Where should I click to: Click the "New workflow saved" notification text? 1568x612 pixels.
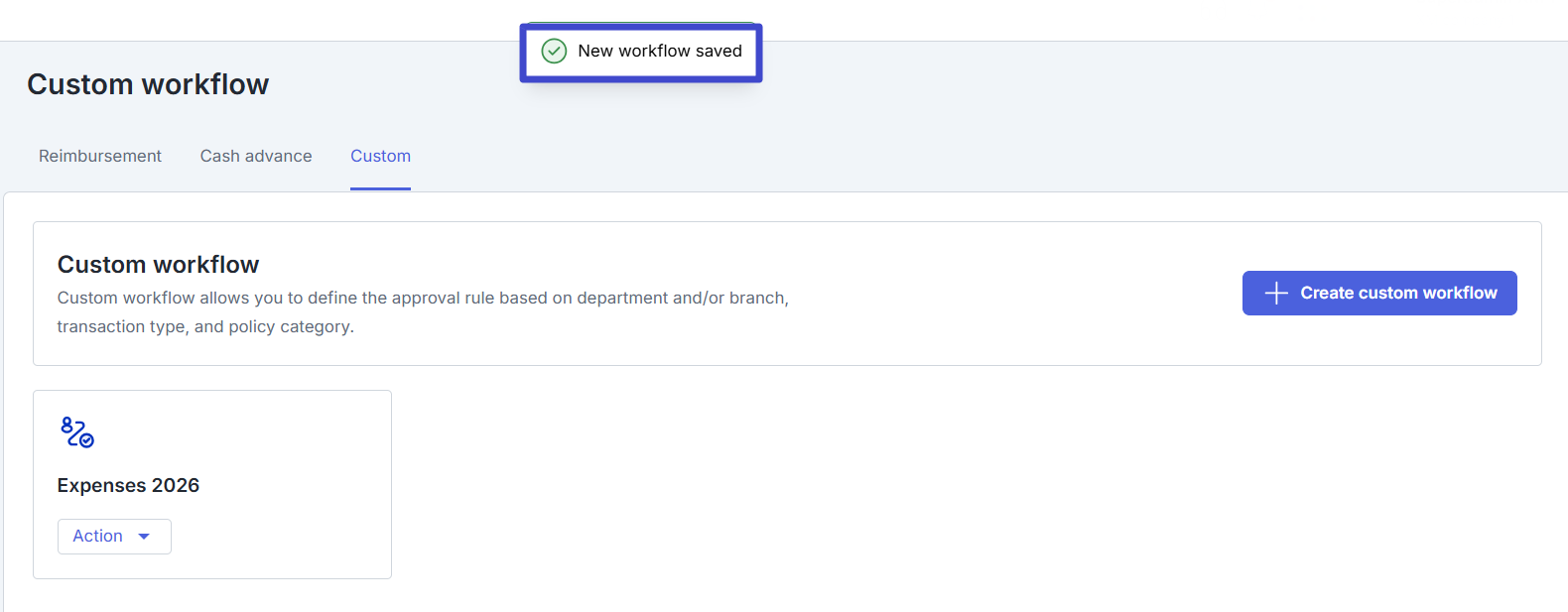pyautogui.click(x=660, y=51)
